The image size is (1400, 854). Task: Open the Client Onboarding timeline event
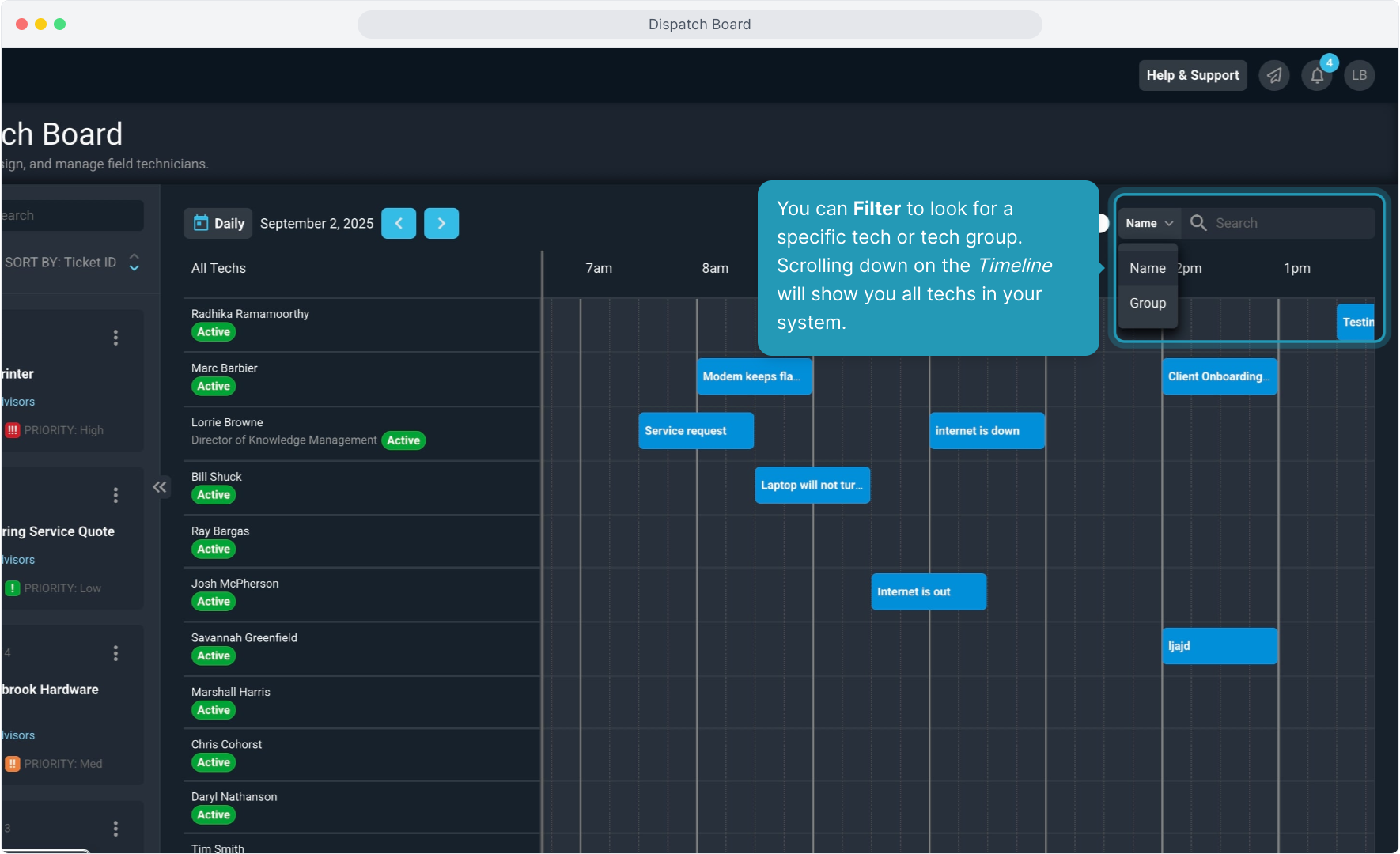(x=1219, y=377)
